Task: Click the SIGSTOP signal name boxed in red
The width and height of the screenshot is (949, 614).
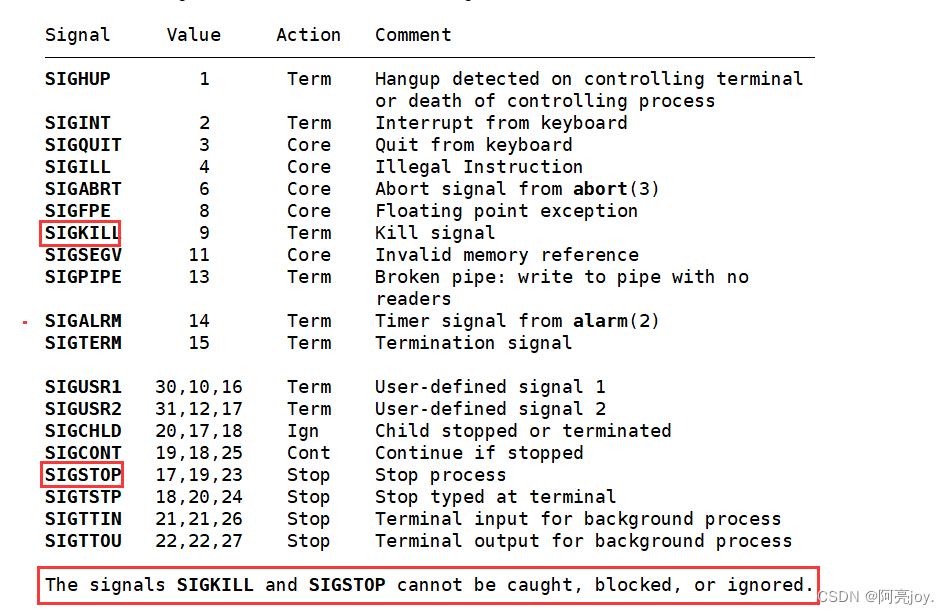Action: coord(82,475)
